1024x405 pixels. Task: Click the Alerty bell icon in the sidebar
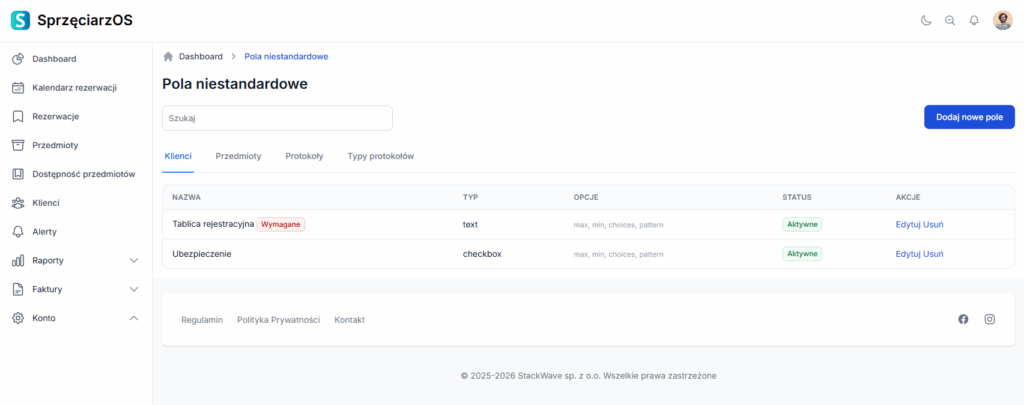click(18, 232)
